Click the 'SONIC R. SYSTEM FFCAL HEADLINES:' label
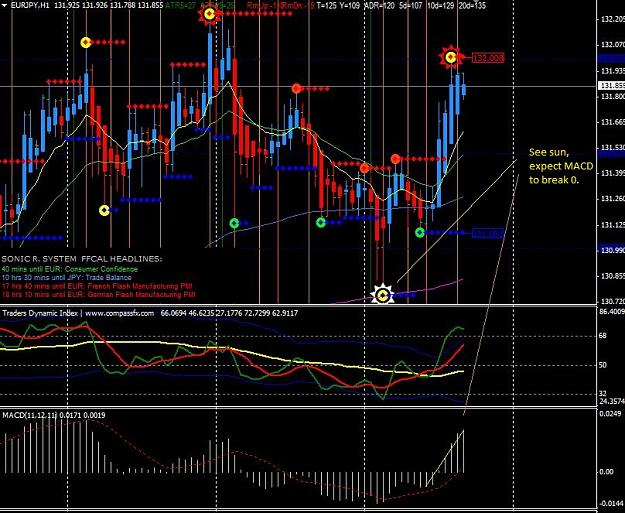This screenshot has width=625, height=513. point(82,259)
